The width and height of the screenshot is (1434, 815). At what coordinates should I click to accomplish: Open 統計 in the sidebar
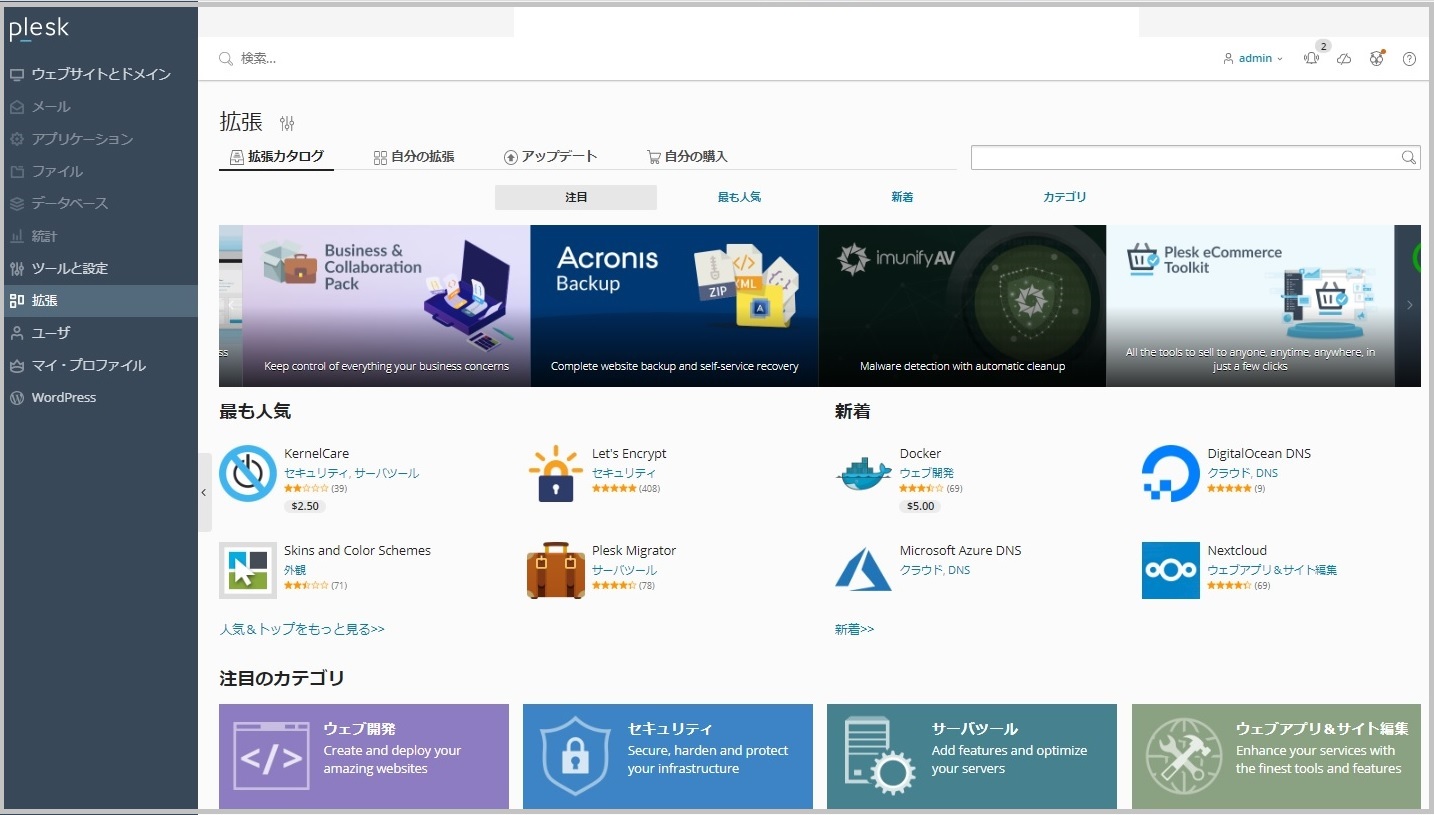pyautogui.click(x=100, y=236)
